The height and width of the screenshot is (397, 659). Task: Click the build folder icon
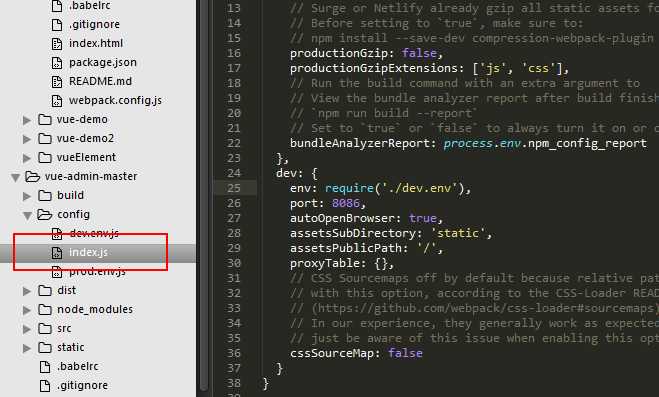pyautogui.click(x=45, y=195)
